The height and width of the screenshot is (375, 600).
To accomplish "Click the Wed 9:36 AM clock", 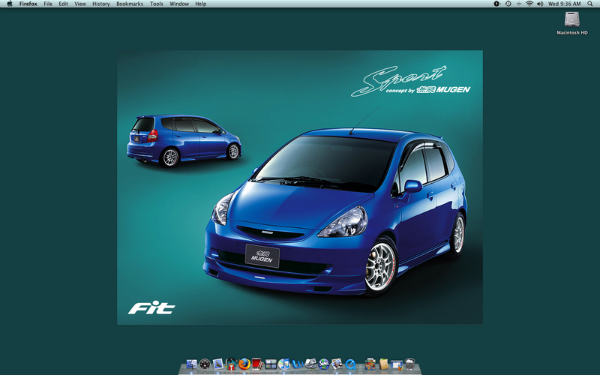I will (x=564, y=4).
